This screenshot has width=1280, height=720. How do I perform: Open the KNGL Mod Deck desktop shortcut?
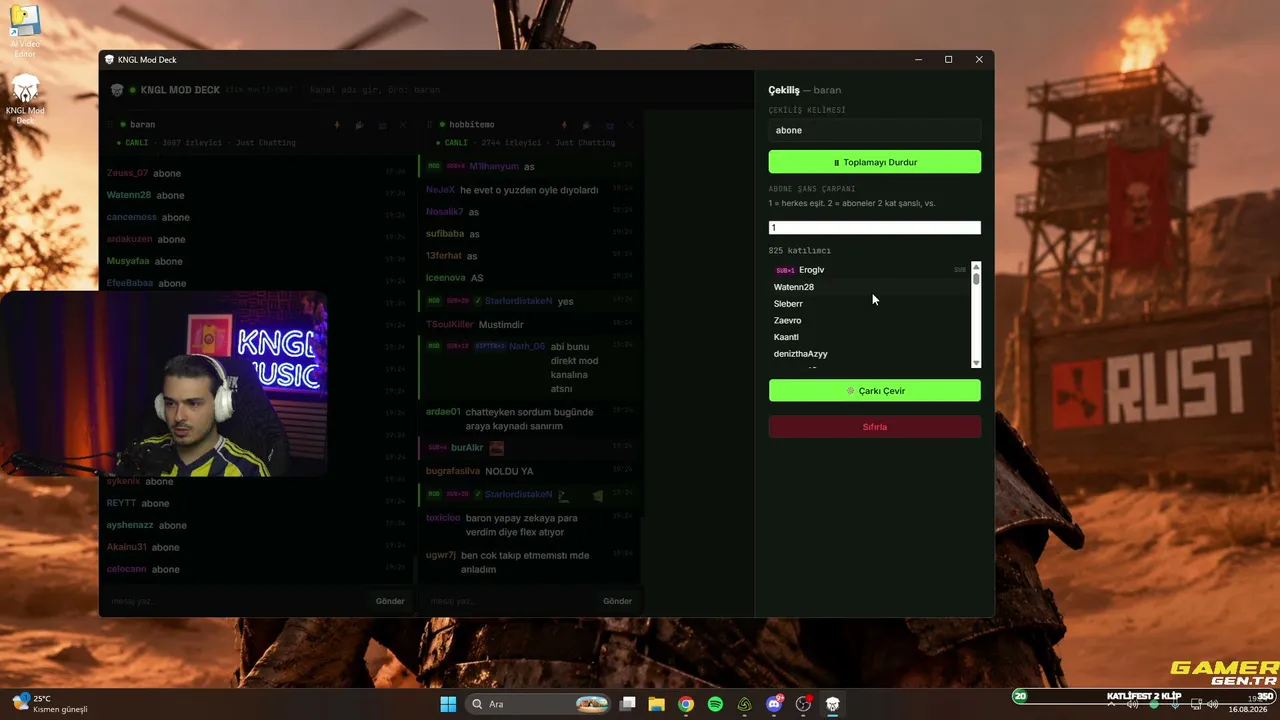coord(25,99)
